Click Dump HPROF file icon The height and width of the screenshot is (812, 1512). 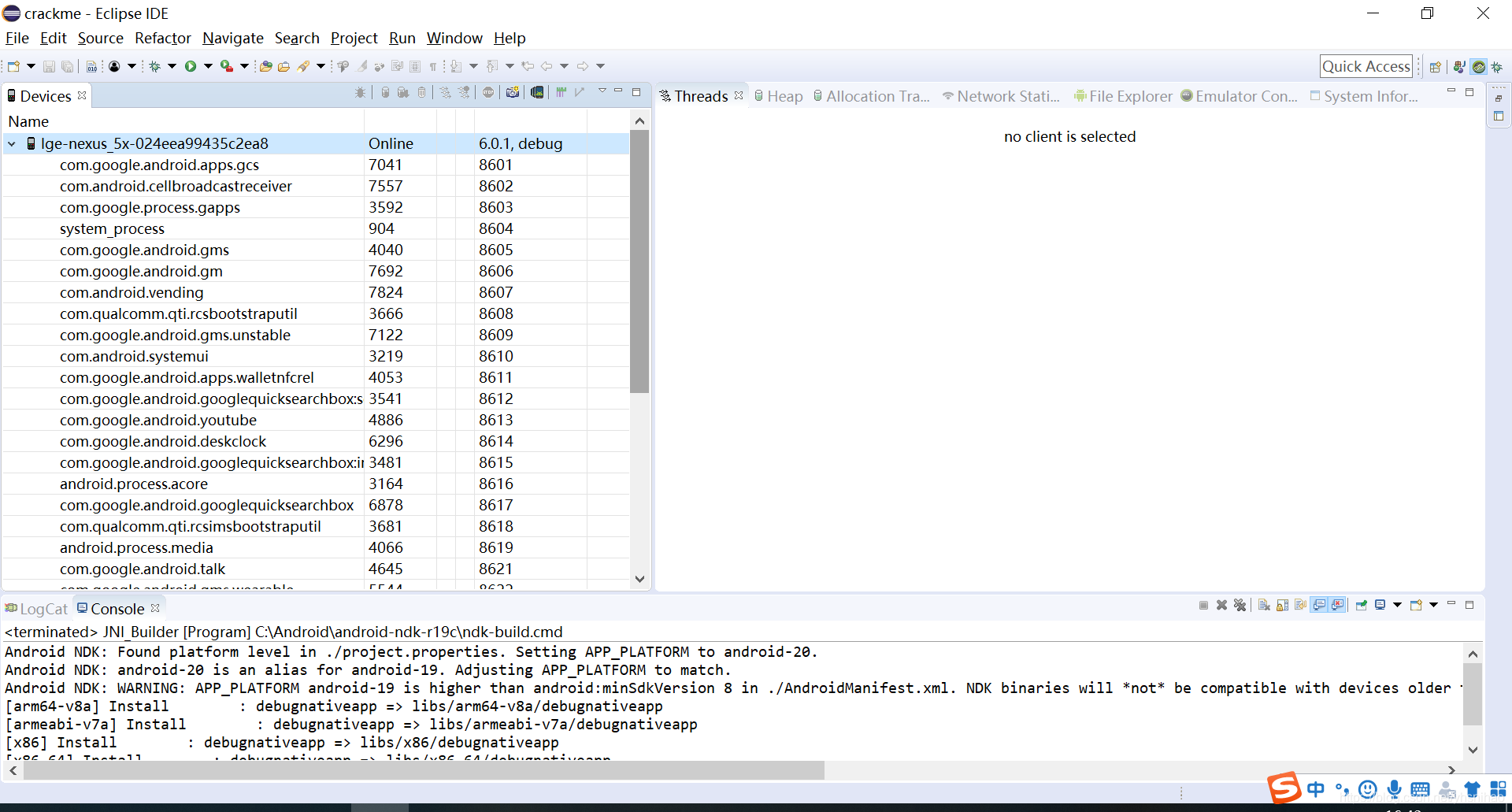403,92
